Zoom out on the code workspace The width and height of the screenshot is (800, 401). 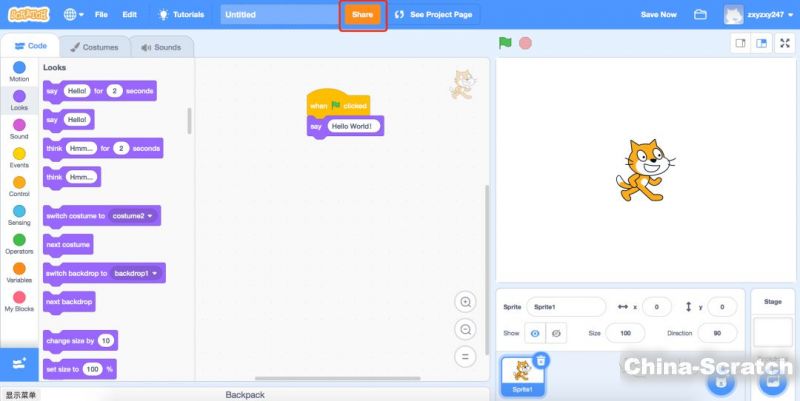tap(465, 329)
